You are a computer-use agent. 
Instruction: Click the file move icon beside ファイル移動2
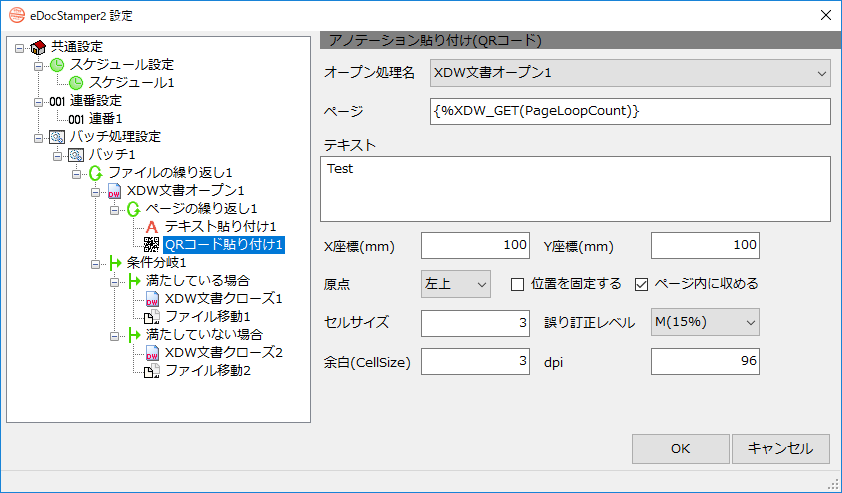152,371
